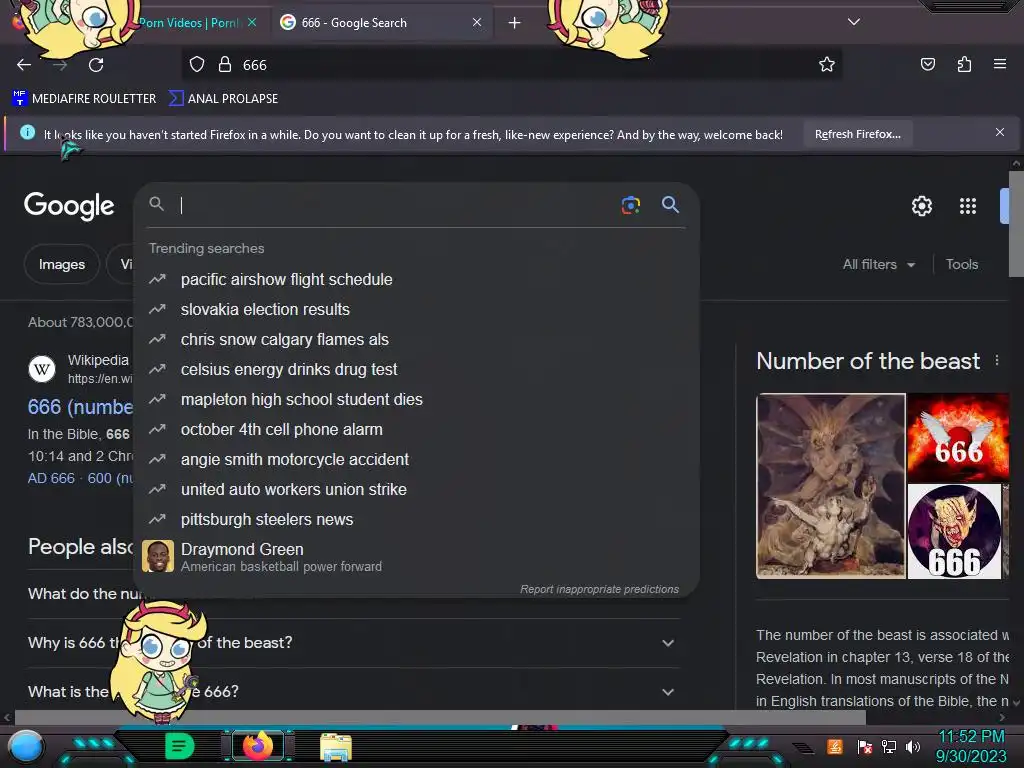
Task: Open the tracking protection shield icon
Action: coord(197,65)
